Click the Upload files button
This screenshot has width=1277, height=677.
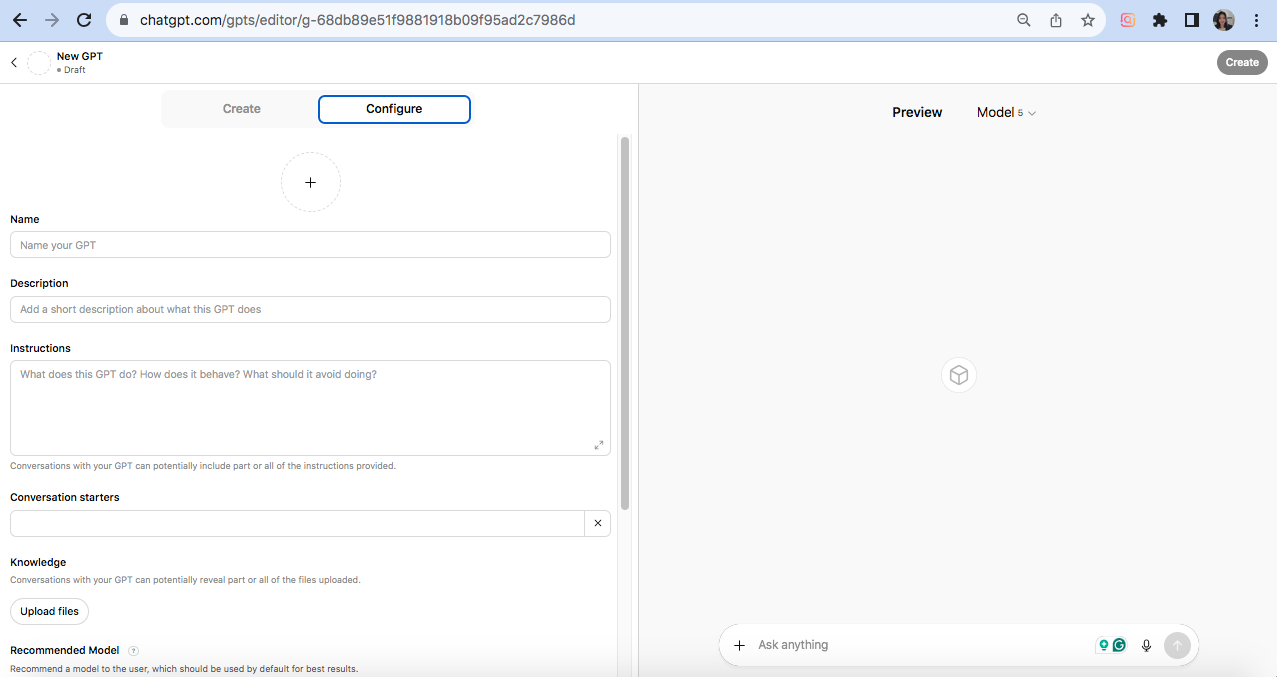[50, 611]
